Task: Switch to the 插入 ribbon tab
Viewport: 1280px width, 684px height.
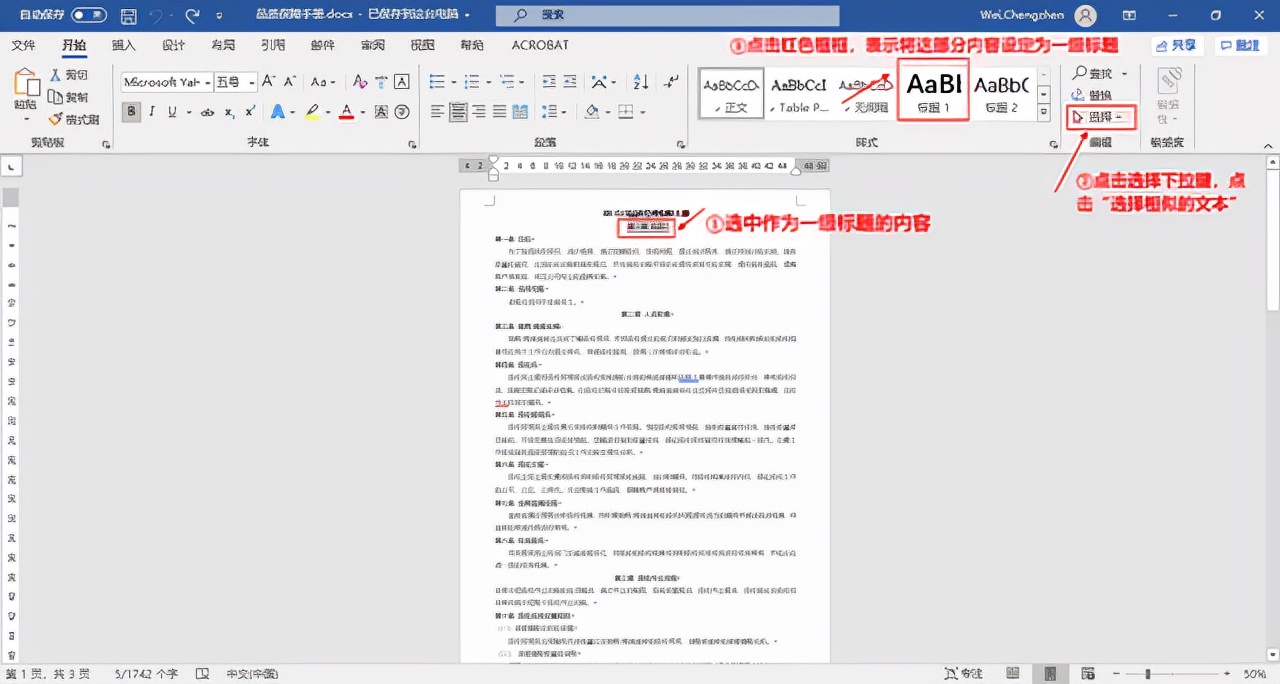Action: (123, 45)
